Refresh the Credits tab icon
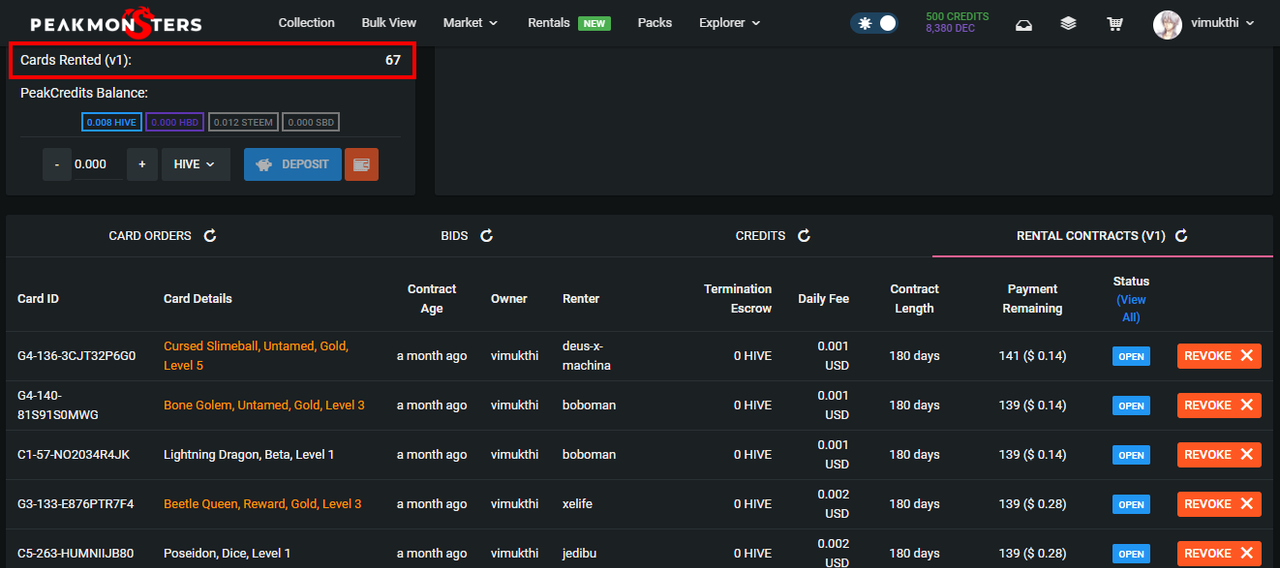1280x568 pixels. [804, 236]
